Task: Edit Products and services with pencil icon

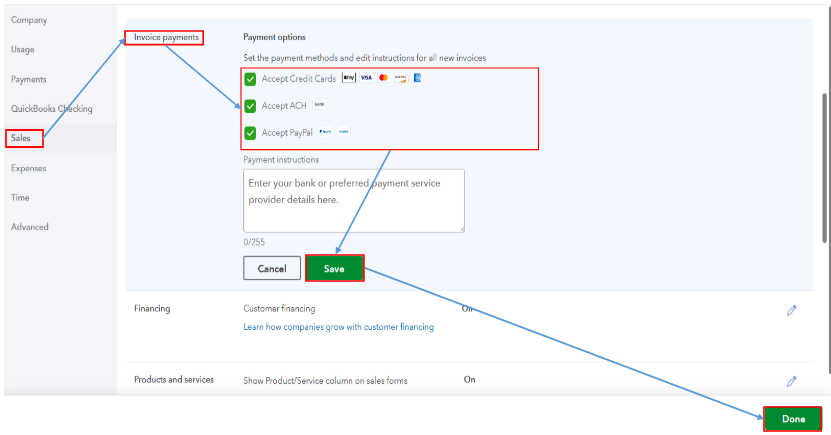Action: 792,381
